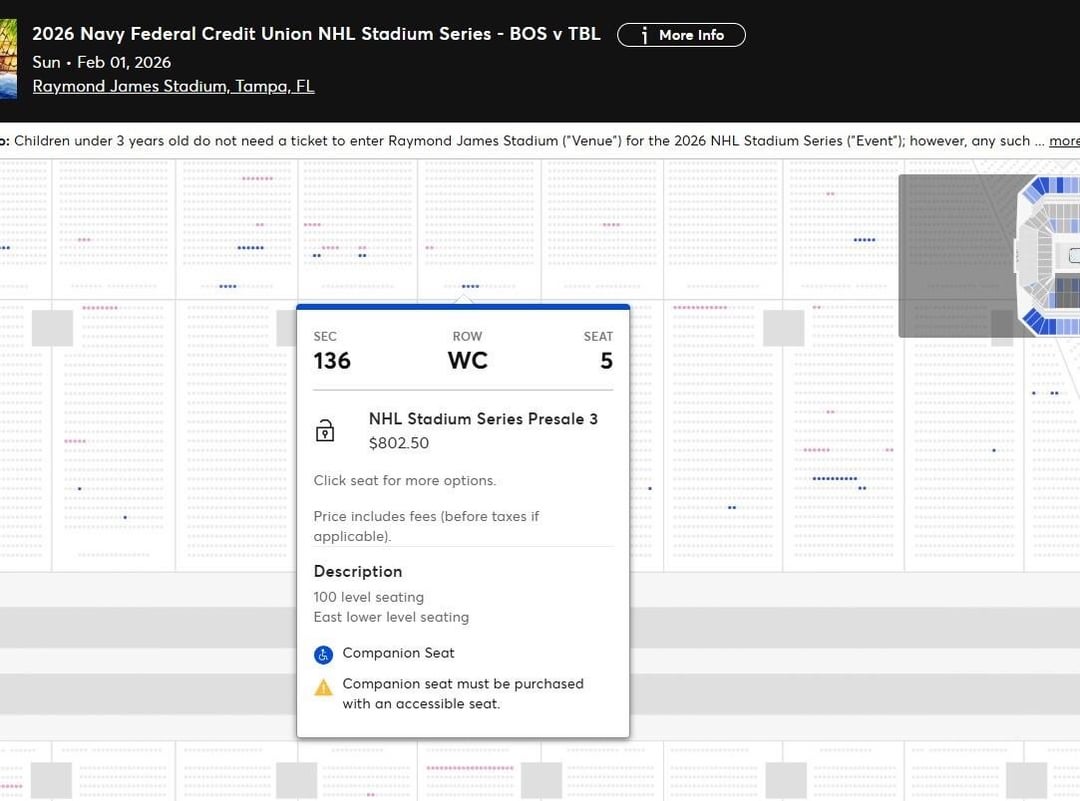Click the blue wheelchair Companion Seat icon
Viewport: 1080px width, 801px height.
(x=323, y=654)
